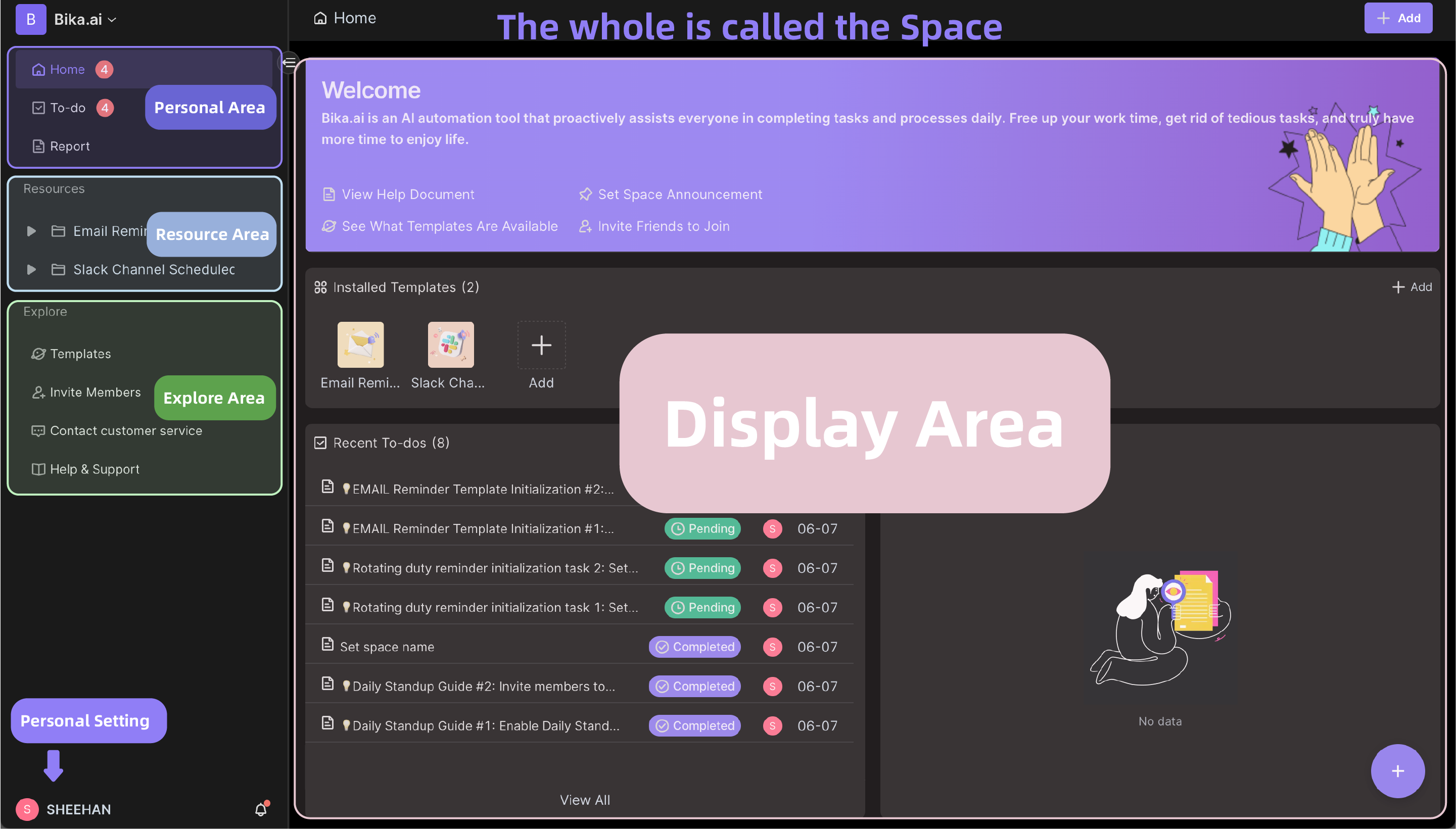Open EMAIL Reminder Template Initialization #1 to-do
The height and width of the screenshot is (829, 1456).
pos(483,528)
